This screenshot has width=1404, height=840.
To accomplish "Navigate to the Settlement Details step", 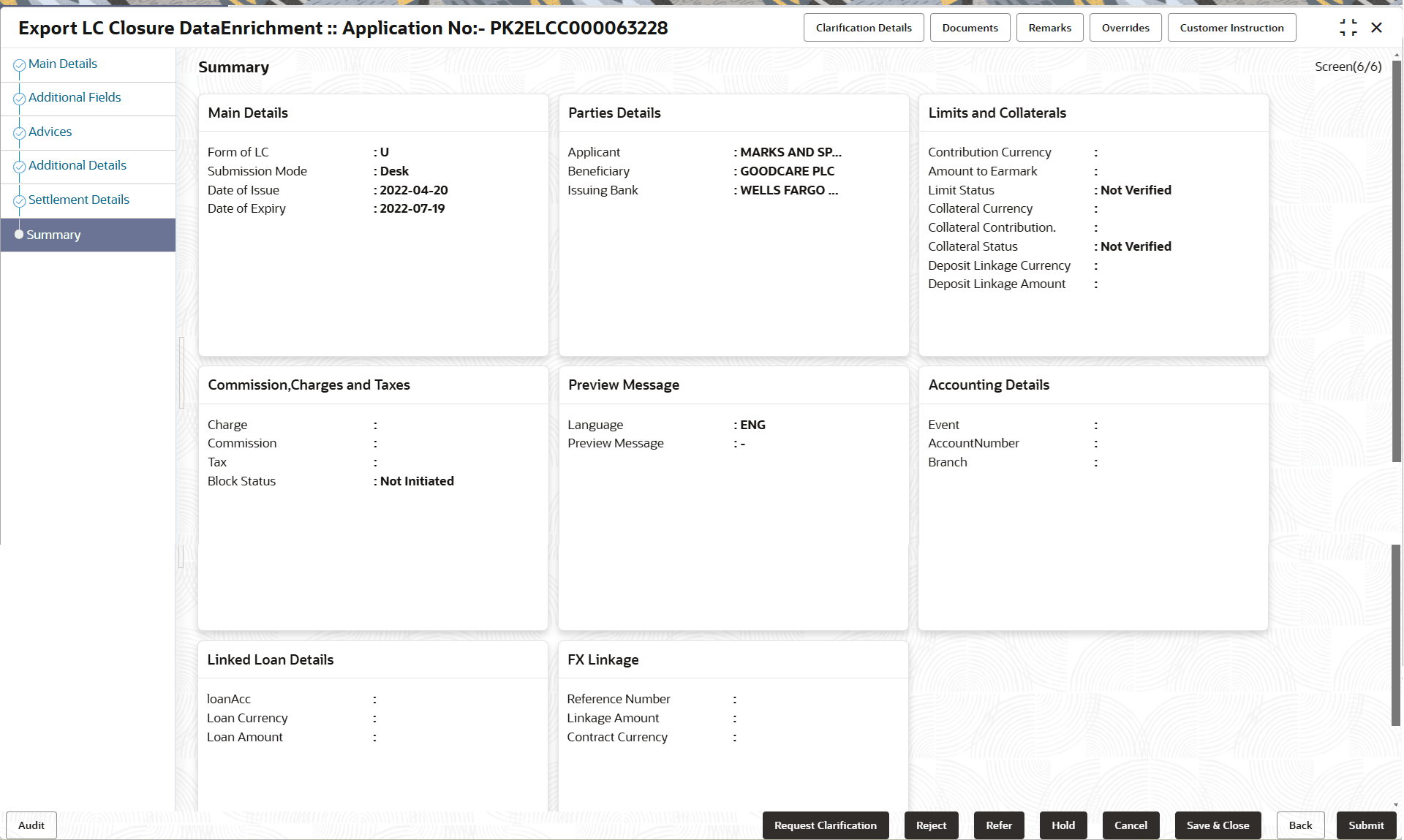I will (x=78, y=200).
